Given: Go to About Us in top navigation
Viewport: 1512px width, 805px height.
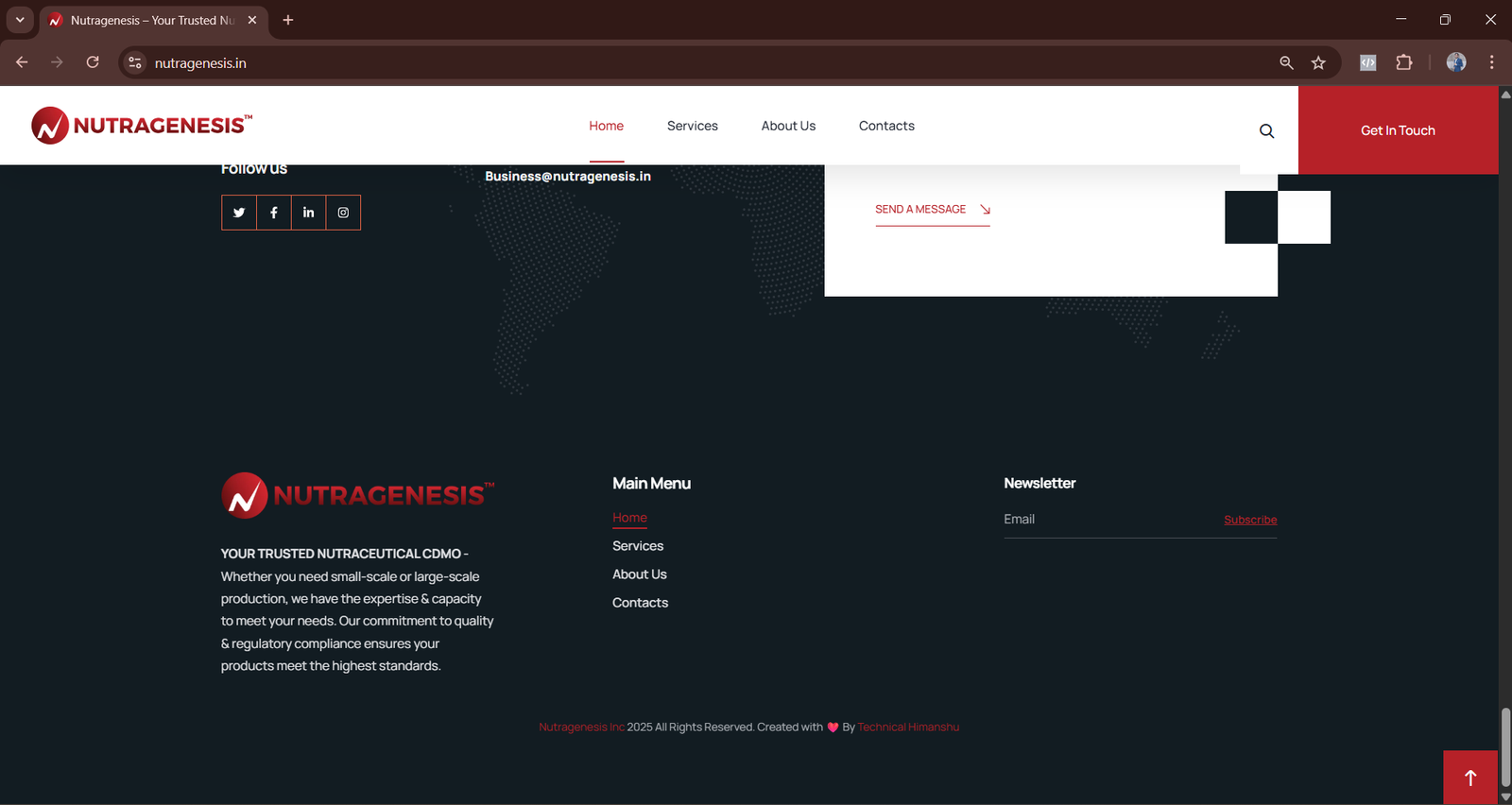Looking at the screenshot, I should pos(788,126).
